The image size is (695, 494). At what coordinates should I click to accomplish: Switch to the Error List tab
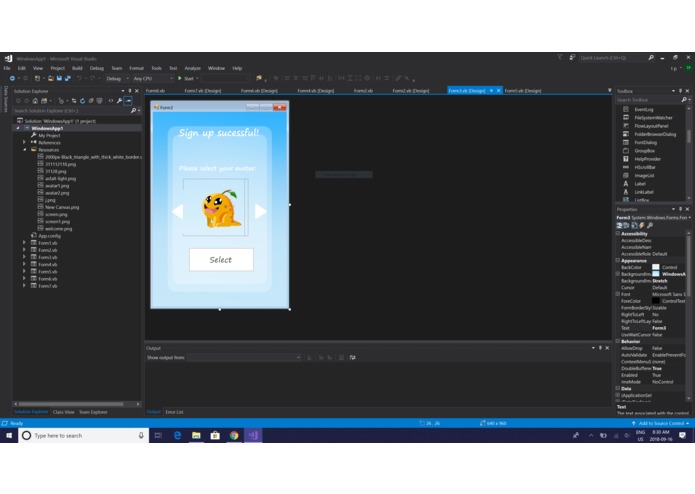174,412
